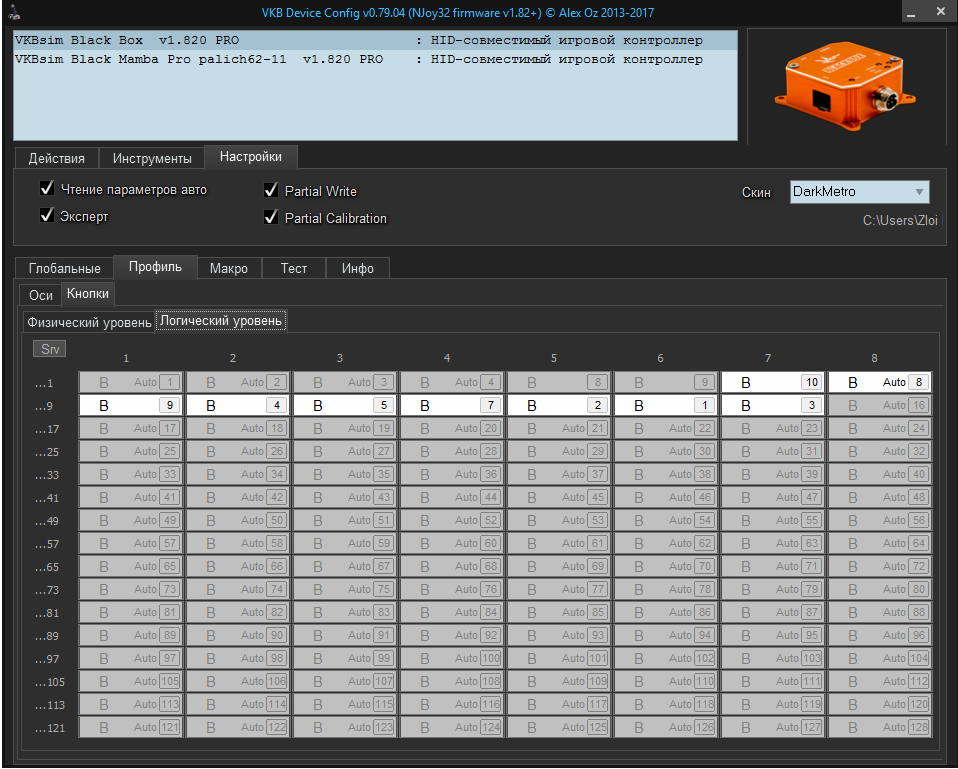Click the orange Black Box device picture
958x769 pixels.
(845, 86)
